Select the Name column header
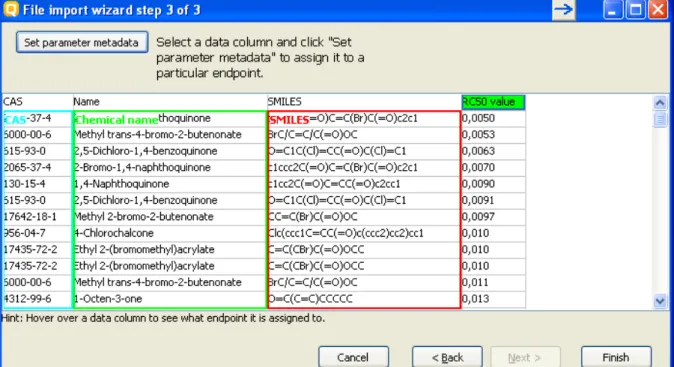 coord(170,102)
